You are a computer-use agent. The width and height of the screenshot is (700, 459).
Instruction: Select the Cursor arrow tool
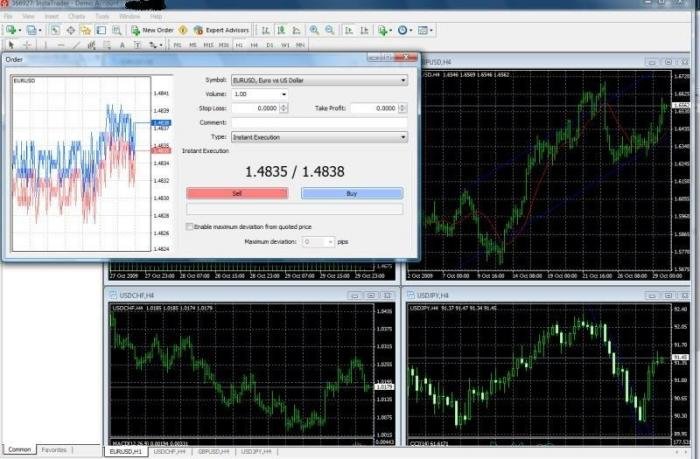(11, 45)
